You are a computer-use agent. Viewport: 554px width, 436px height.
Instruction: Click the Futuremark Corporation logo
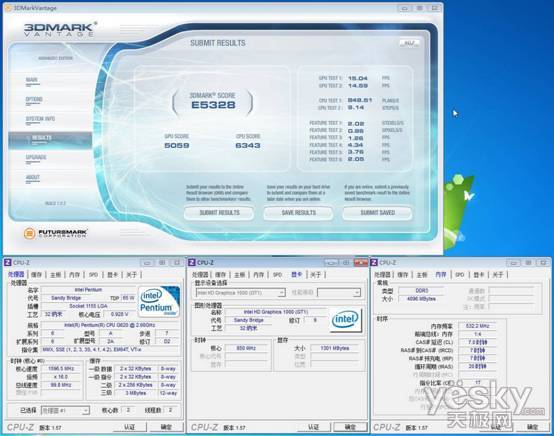click(x=55, y=233)
